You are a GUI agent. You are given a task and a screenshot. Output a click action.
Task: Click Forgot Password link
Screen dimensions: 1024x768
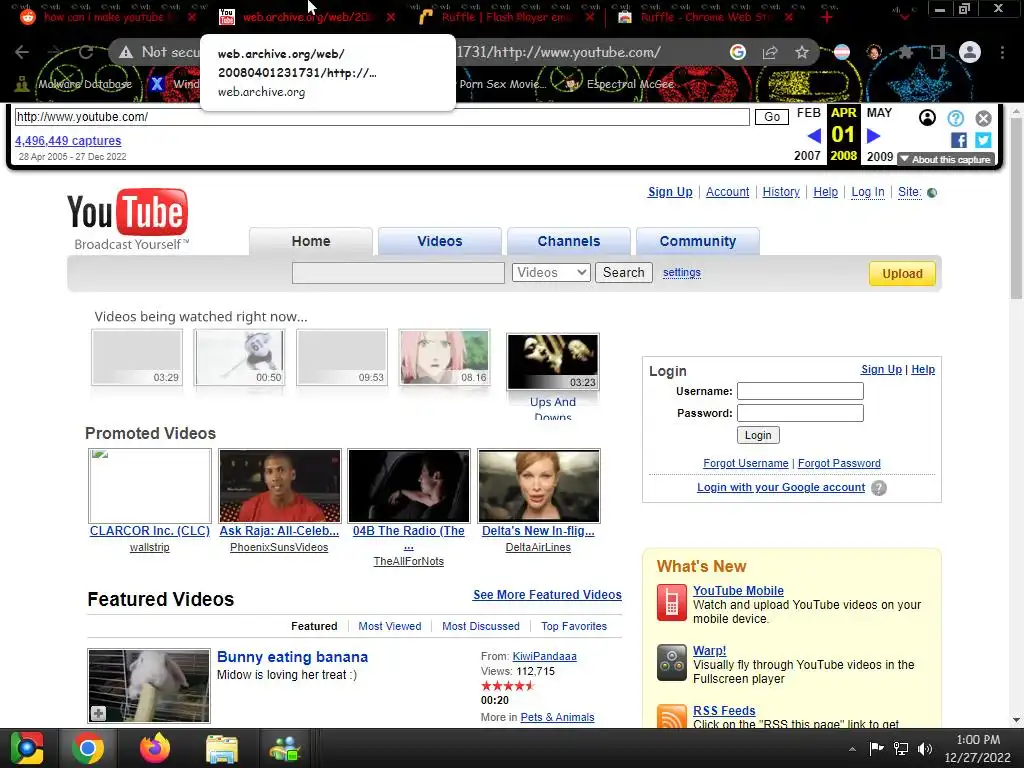[839, 463]
